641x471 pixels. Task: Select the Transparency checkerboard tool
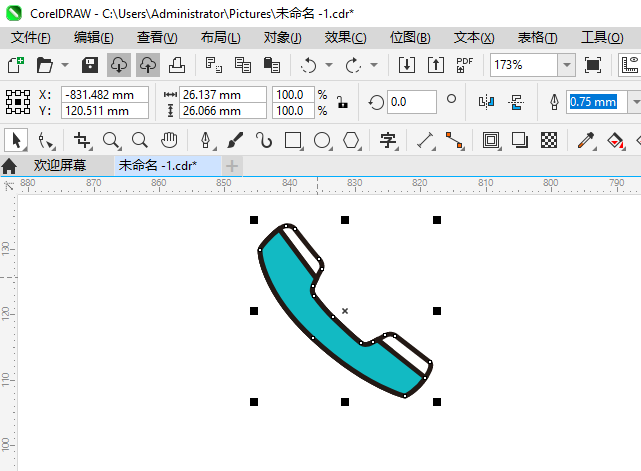tap(549, 141)
